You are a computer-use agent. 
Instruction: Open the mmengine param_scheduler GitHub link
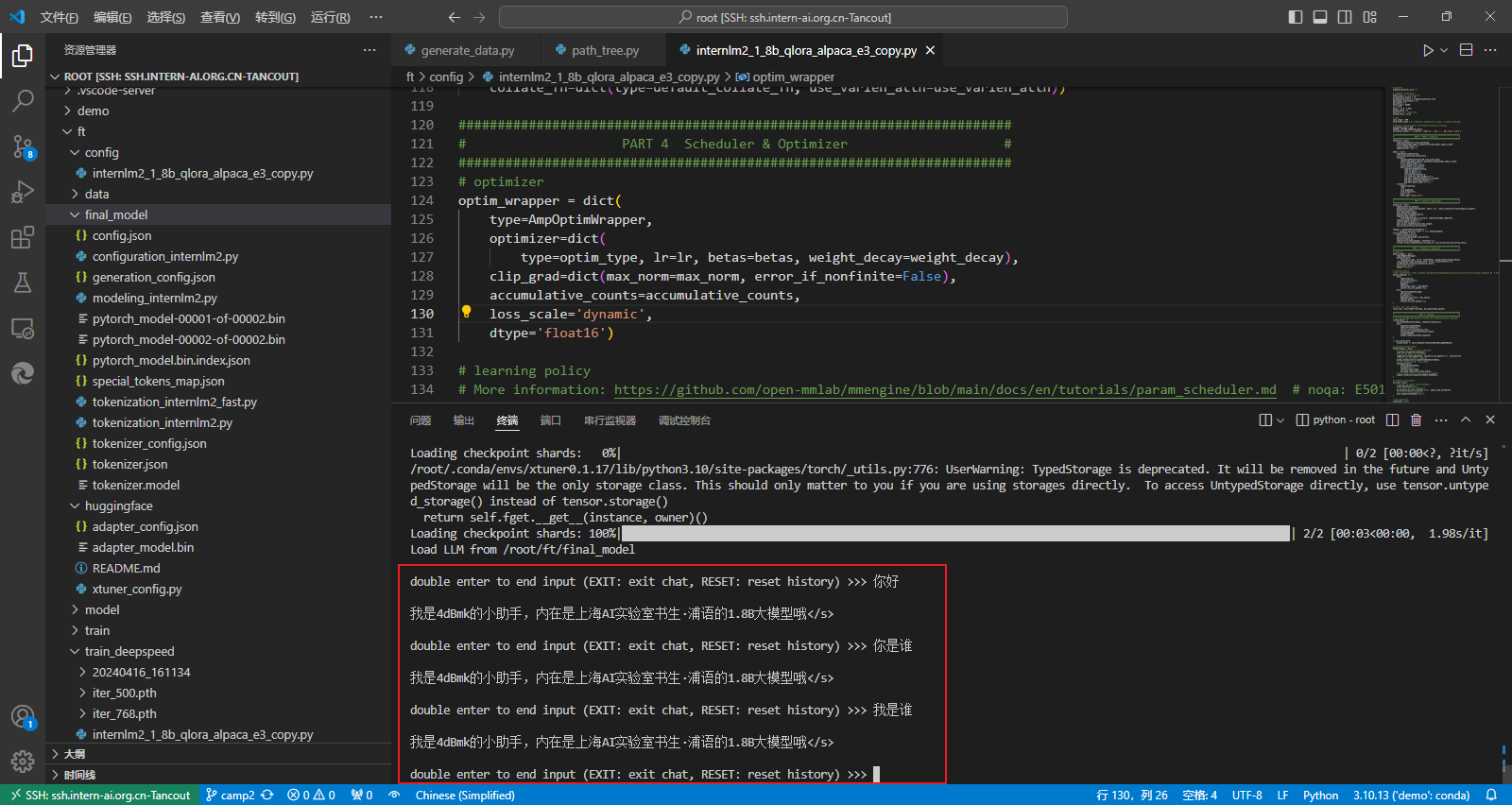[945, 389]
